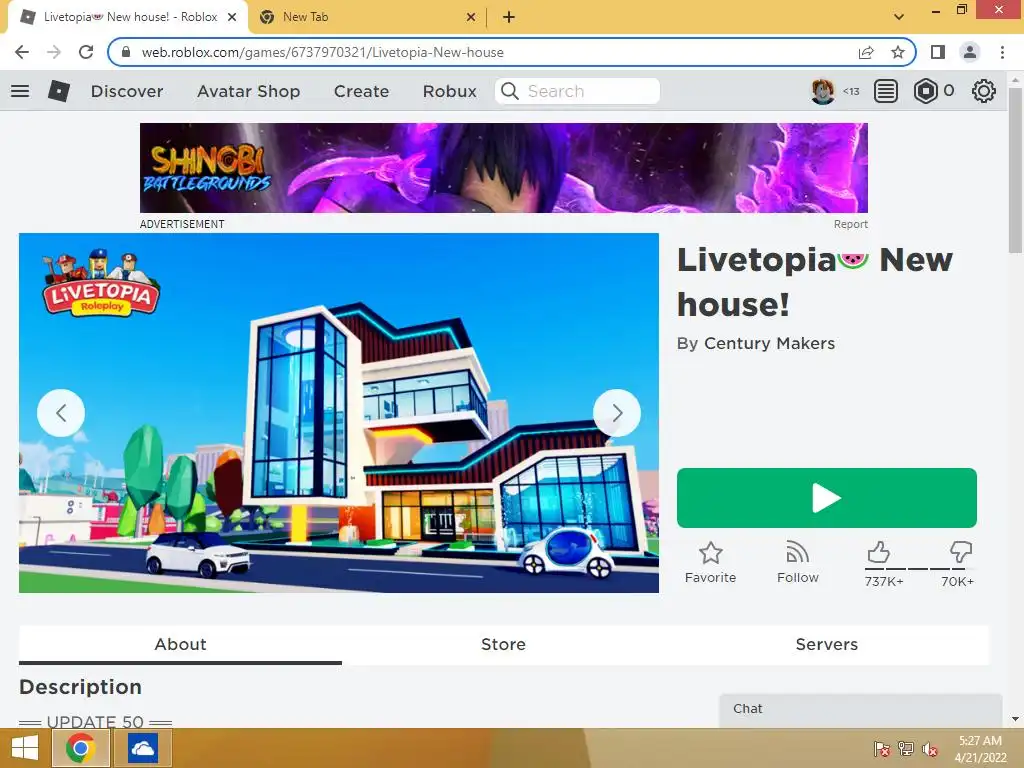Open the notifications feed icon
The height and width of the screenshot is (768, 1024).
tap(886, 91)
